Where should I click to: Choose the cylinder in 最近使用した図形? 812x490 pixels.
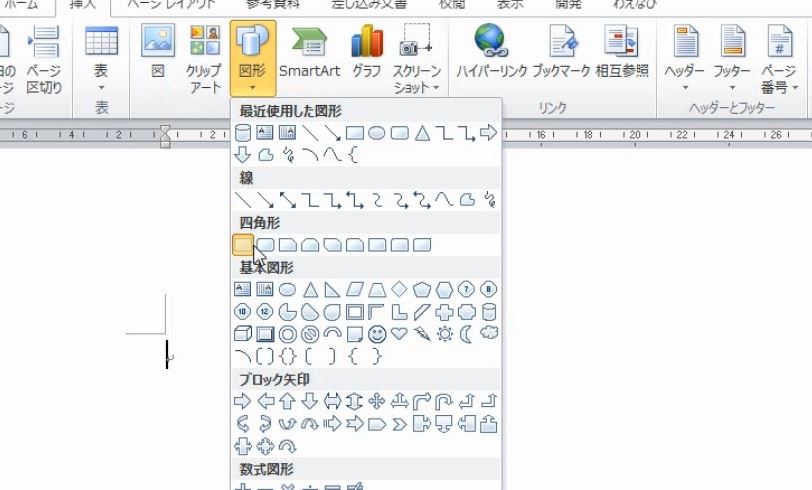(x=243, y=133)
